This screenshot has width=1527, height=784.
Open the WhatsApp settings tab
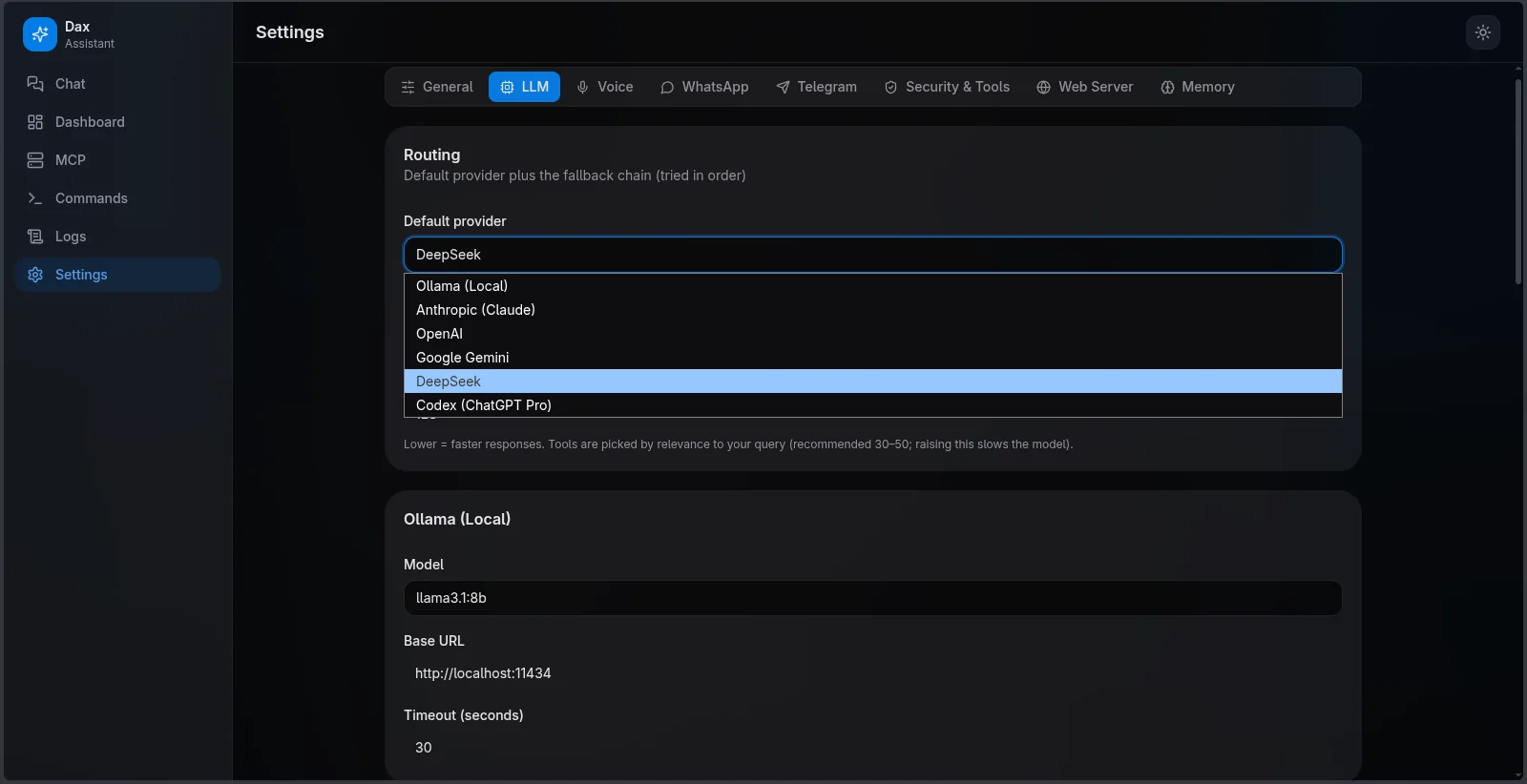(704, 87)
